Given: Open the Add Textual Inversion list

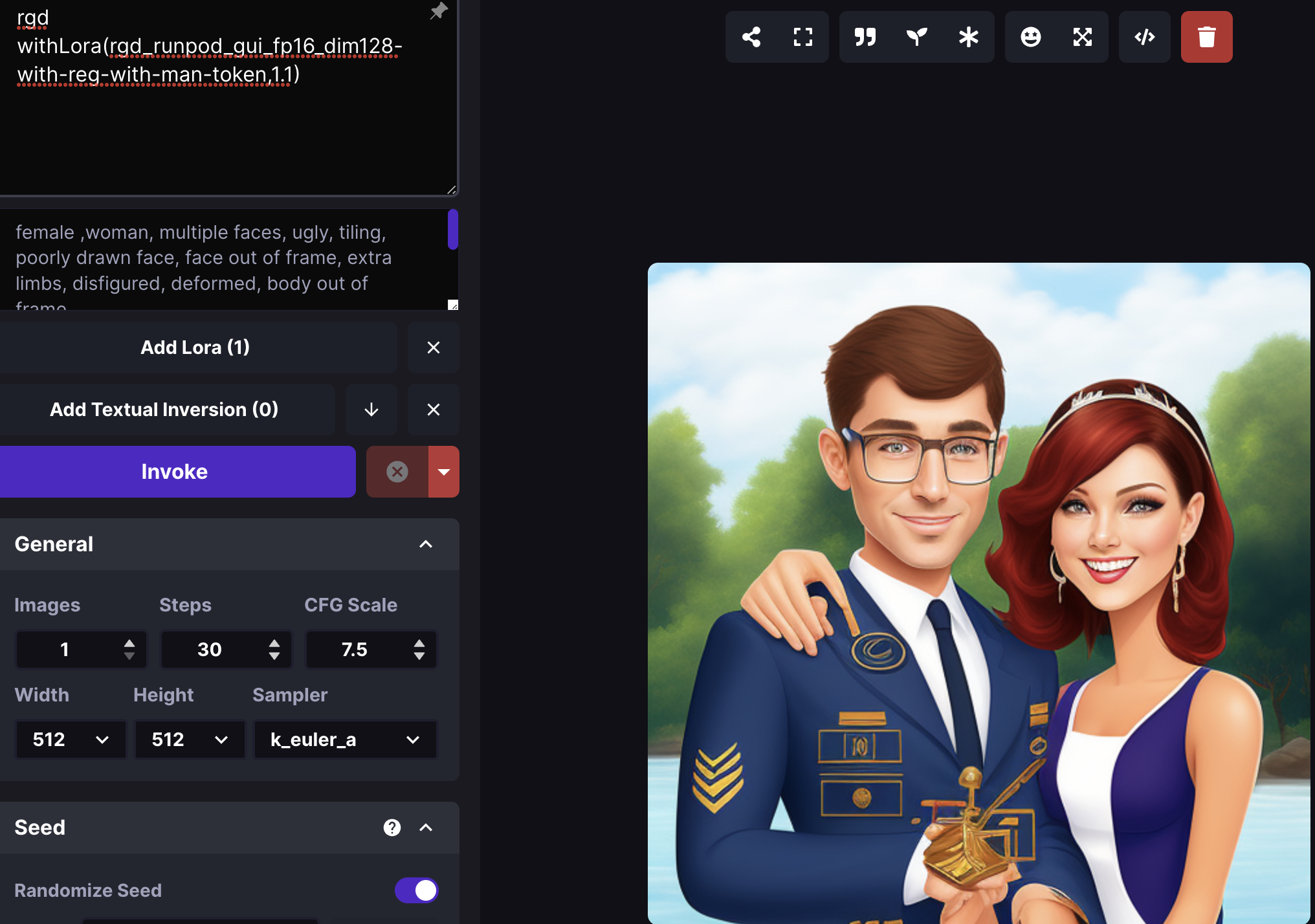Looking at the screenshot, I should click(x=164, y=410).
